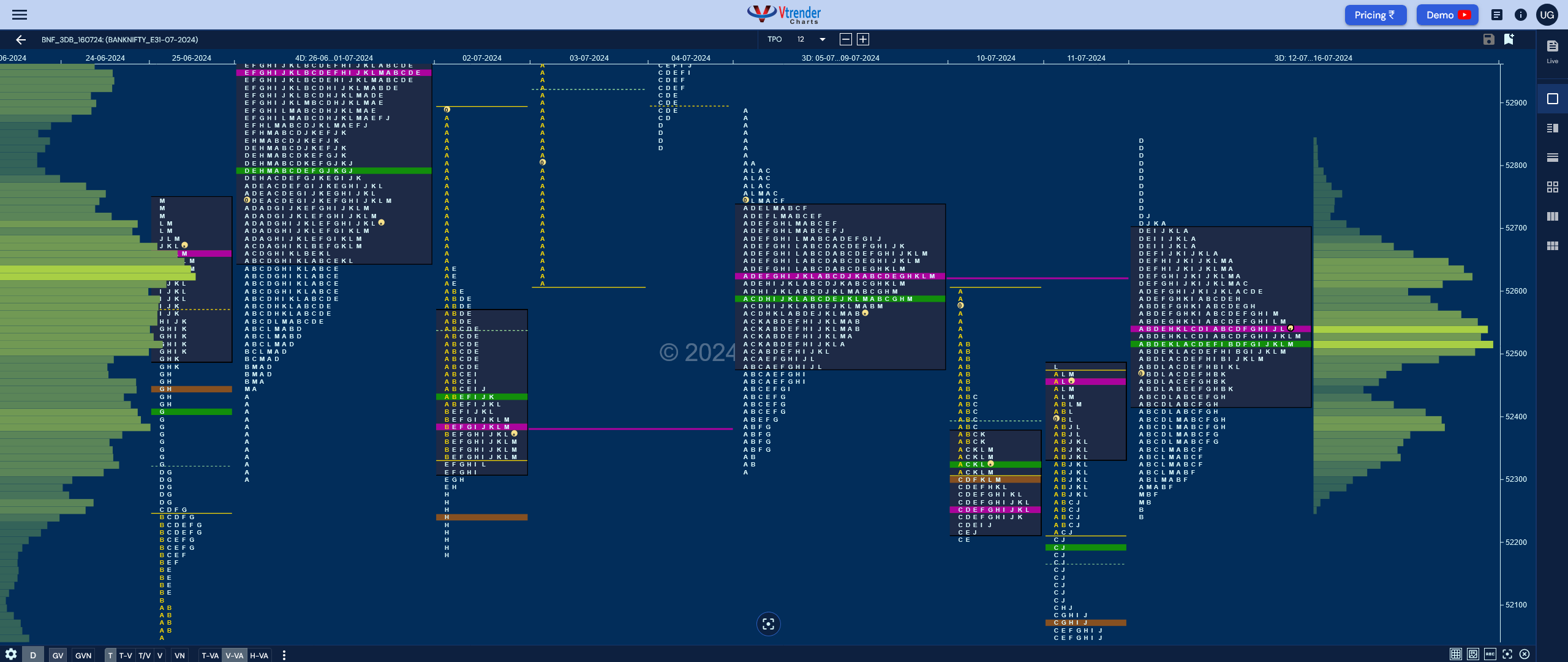1568x662 pixels.
Task: Go back using the left arrow
Action: (x=21, y=40)
